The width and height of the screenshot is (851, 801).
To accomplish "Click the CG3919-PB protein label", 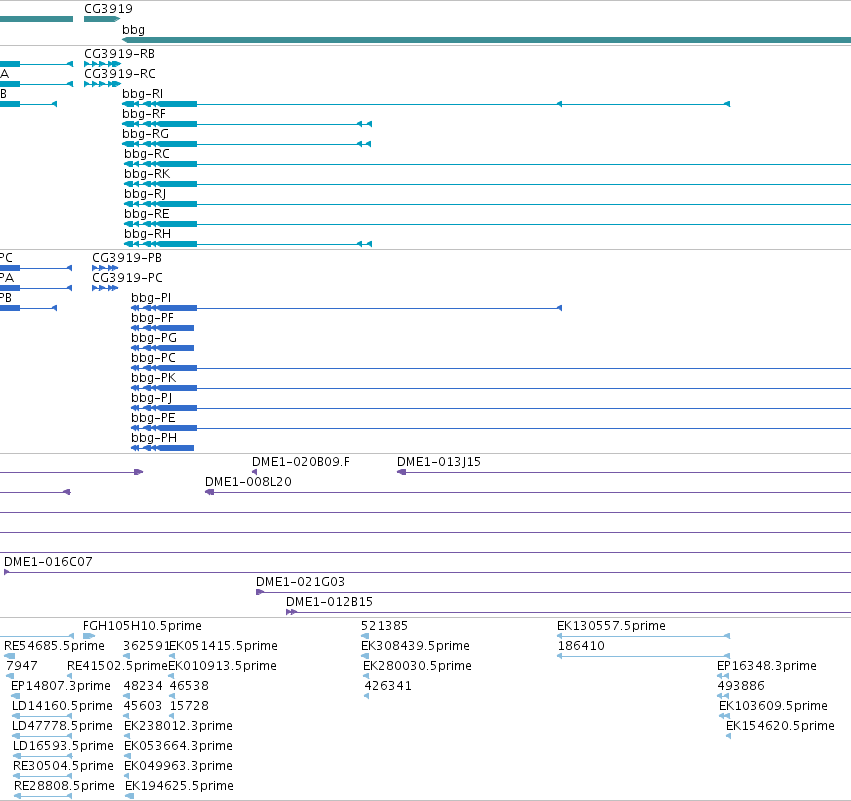I will (x=127, y=258).
